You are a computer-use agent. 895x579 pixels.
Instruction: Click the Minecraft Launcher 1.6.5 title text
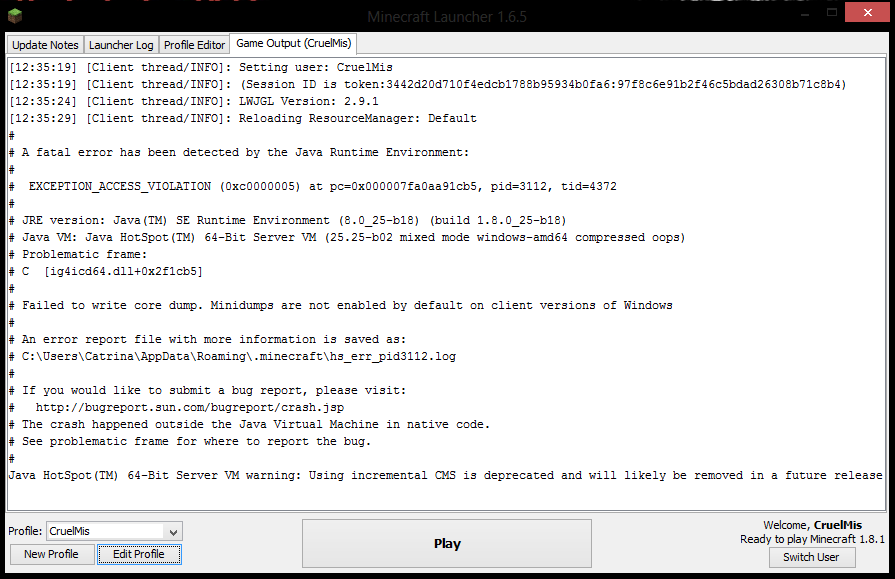point(447,17)
